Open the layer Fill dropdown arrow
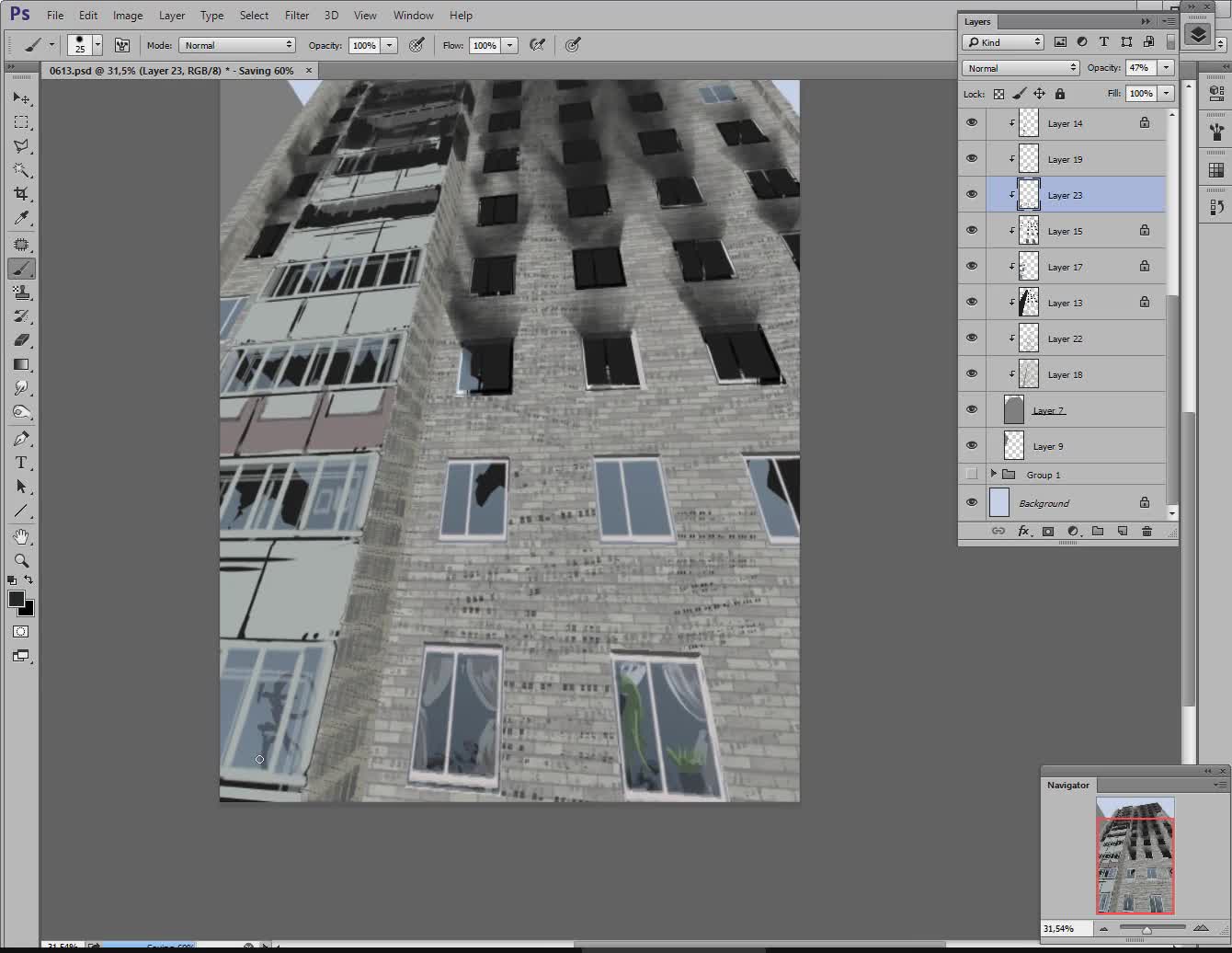Viewport: 1232px width, 953px height. pyautogui.click(x=1167, y=93)
